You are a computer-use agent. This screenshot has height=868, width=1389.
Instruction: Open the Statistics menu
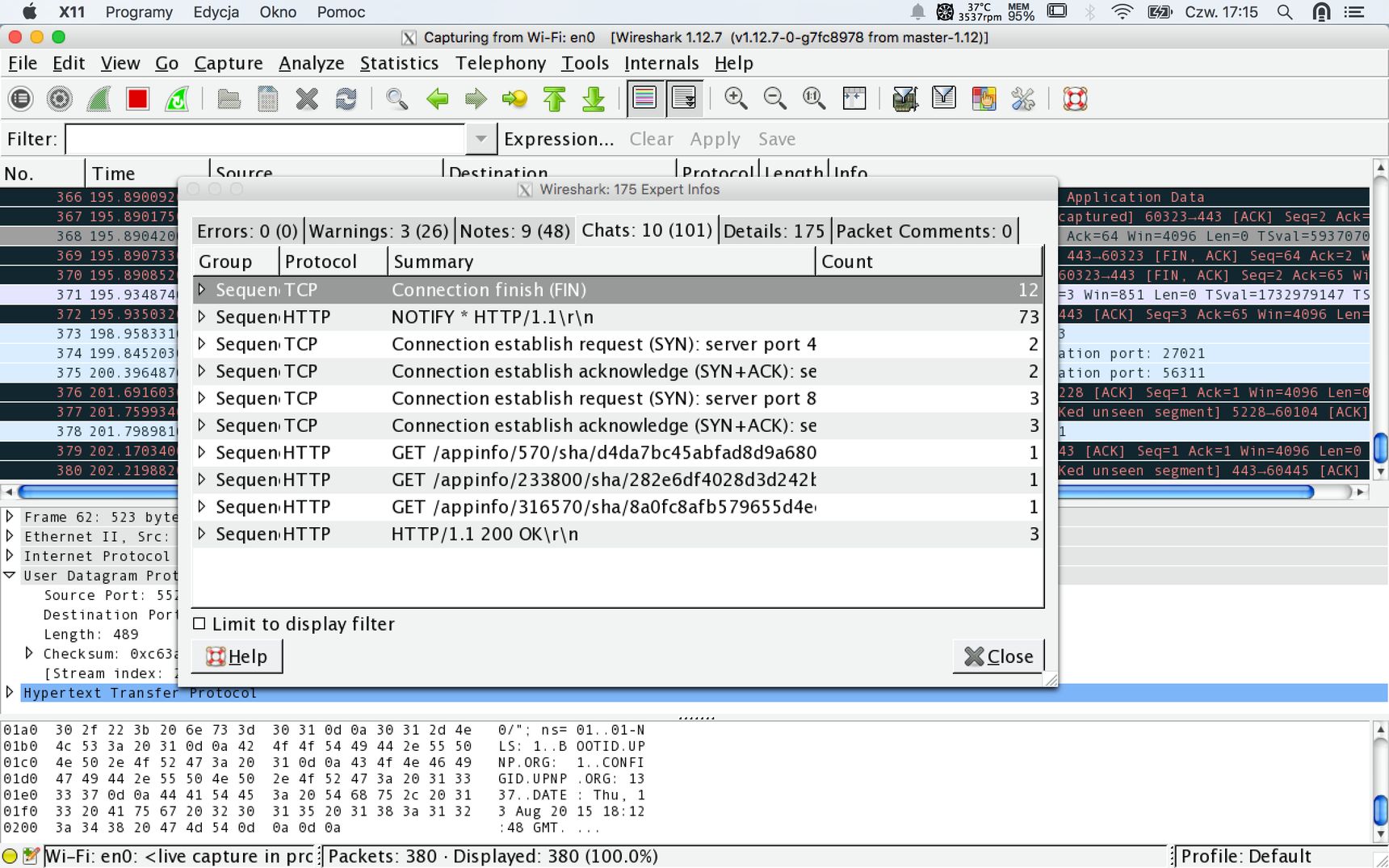pyautogui.click(x=399, y=63)
